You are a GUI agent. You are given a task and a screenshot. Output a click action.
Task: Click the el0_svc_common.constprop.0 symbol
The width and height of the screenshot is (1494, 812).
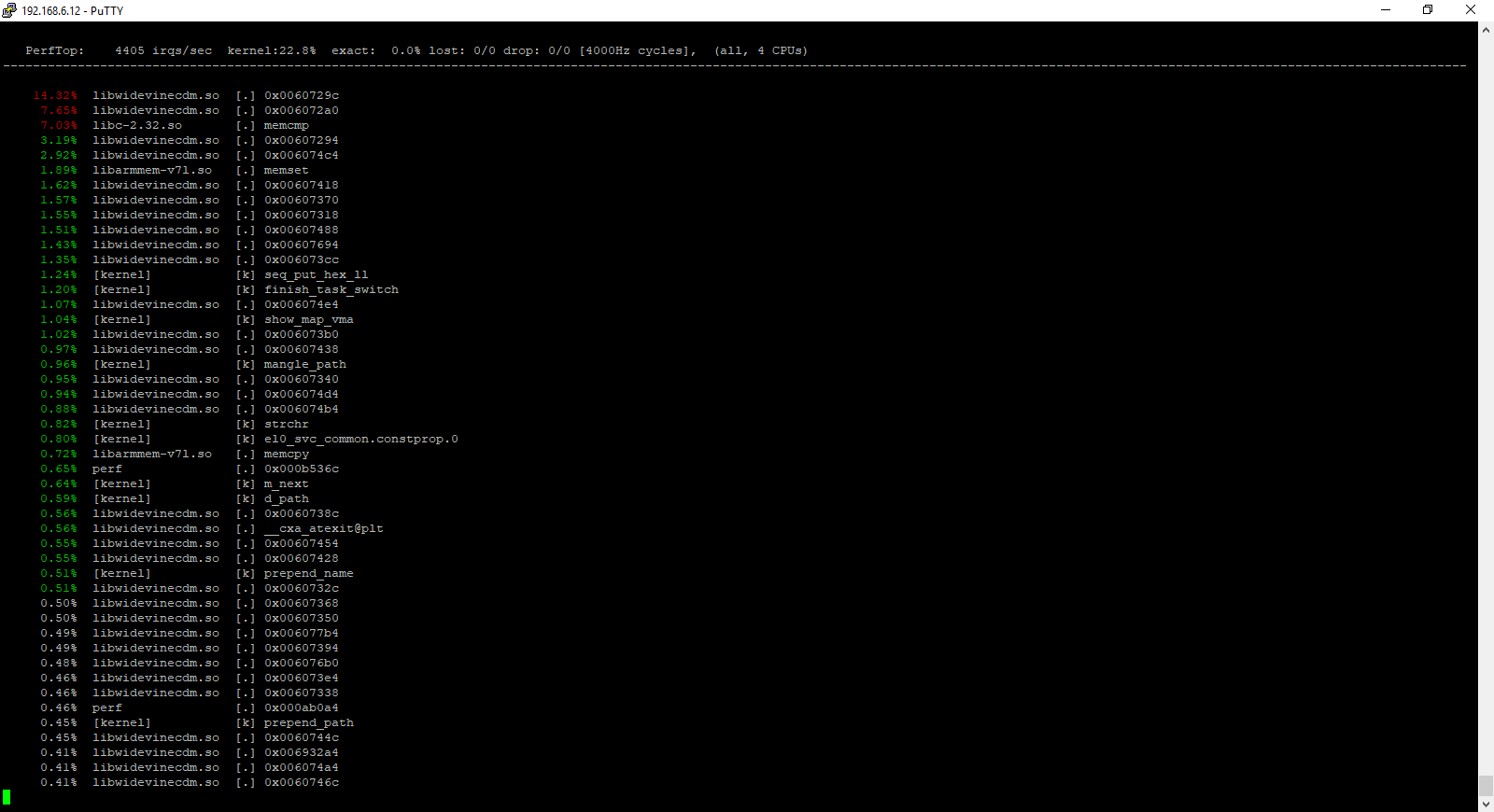pyautogui.click(x=360, y=439)
